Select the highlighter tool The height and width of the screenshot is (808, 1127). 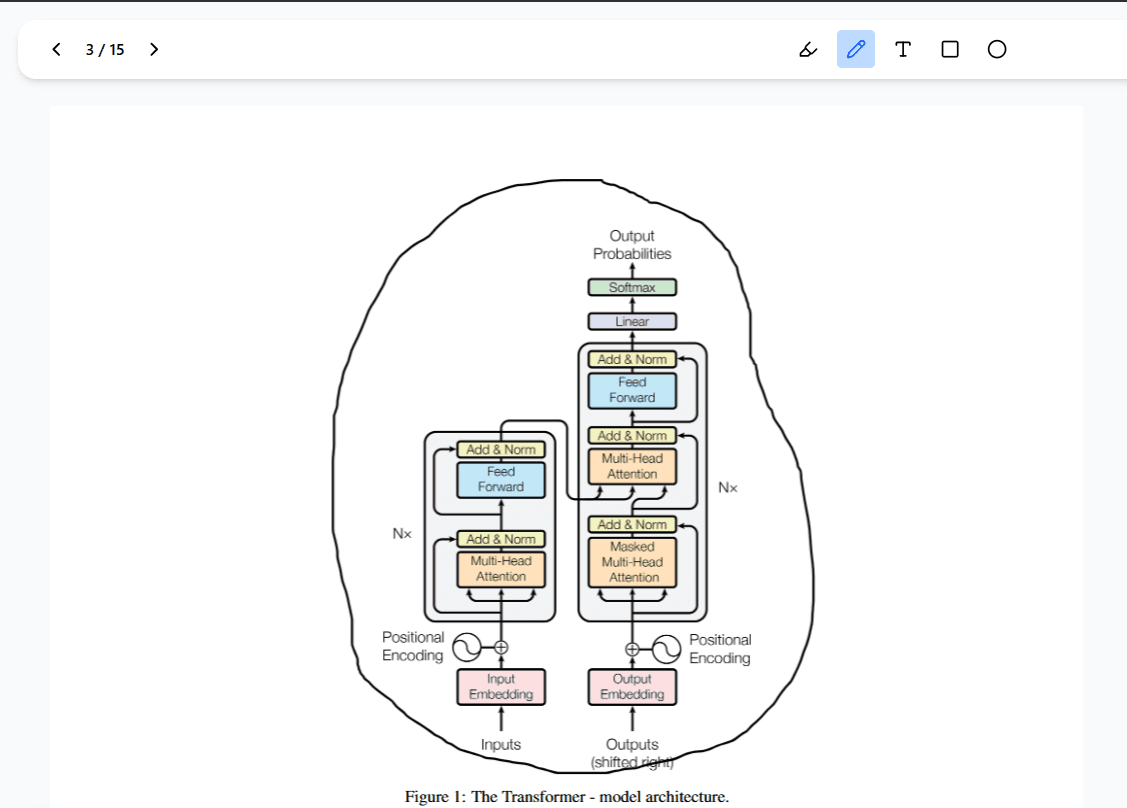point(808,49)
